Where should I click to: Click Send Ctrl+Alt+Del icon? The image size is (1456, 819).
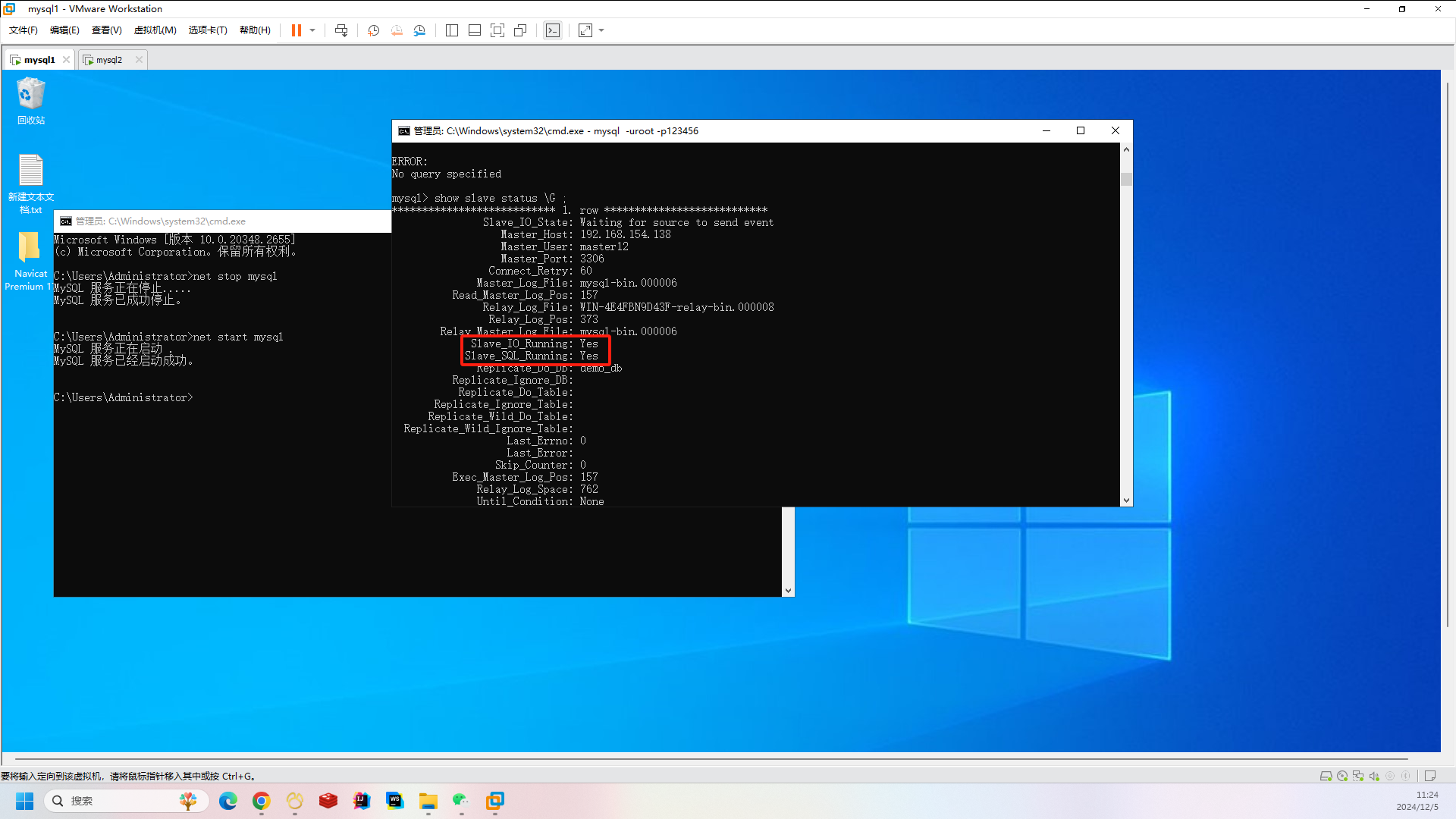point(341,30)
